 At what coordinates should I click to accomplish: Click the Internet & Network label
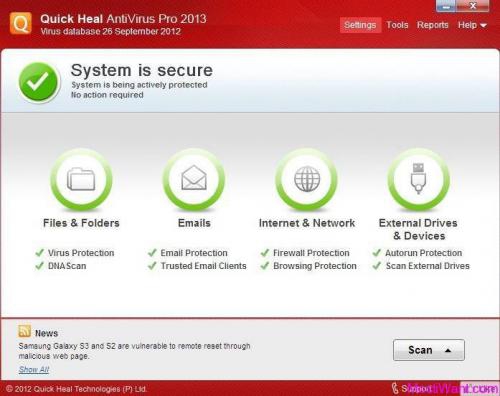pyautogui.click(x=307, y=223)
